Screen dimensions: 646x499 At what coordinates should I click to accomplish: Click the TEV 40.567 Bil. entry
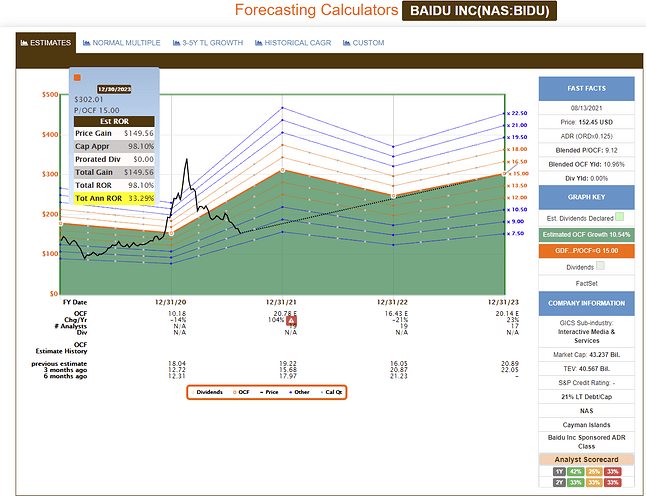pyautogui.click(x=586, y=369)
